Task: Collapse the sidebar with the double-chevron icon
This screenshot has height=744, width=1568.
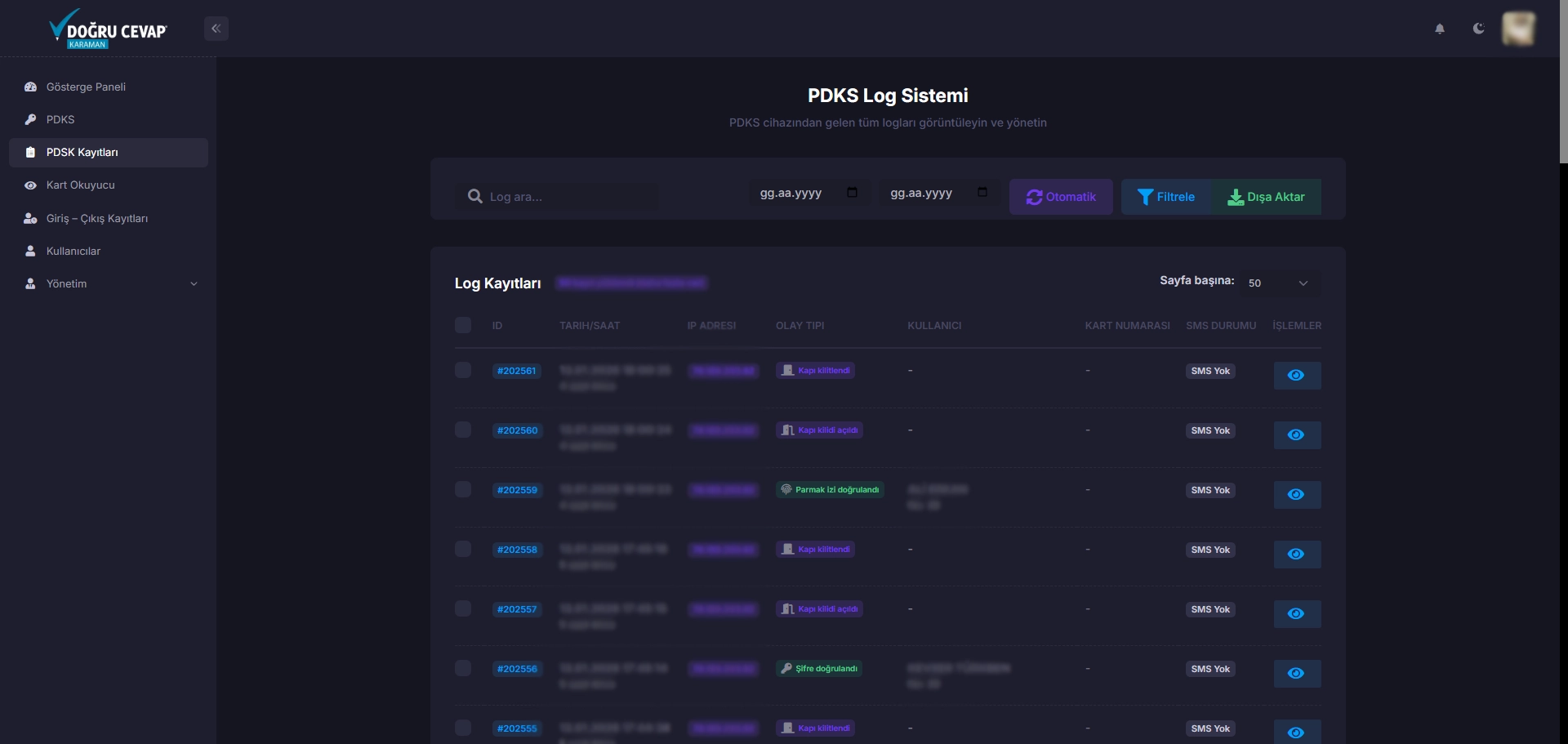Action: 216,29
